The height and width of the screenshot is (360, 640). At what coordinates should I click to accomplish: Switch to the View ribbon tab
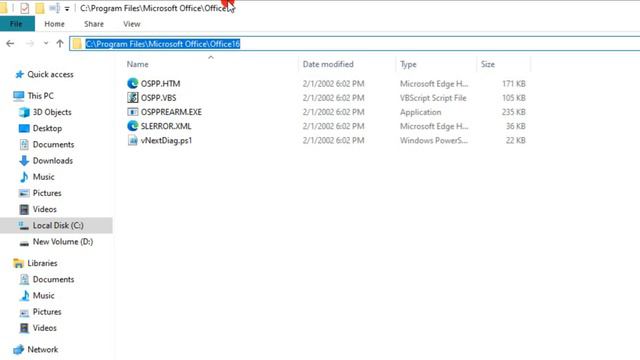[131, 24]
